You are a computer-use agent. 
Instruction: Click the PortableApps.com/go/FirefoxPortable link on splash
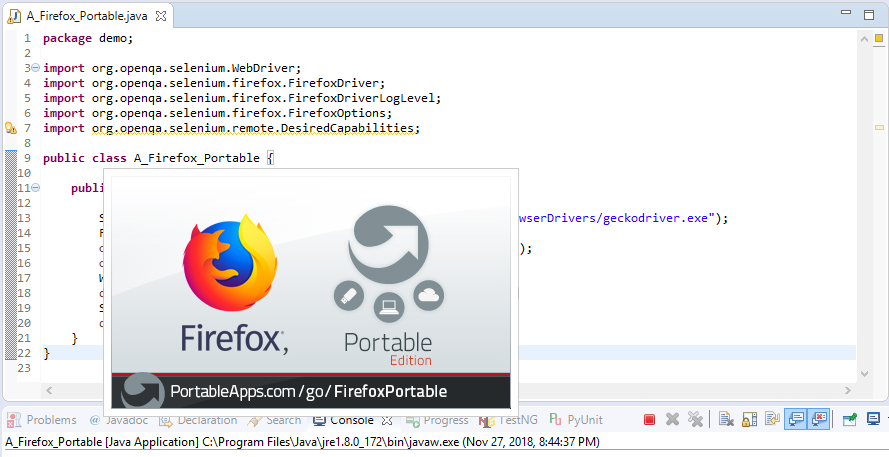pyautogui.click(x=308, y=391)
